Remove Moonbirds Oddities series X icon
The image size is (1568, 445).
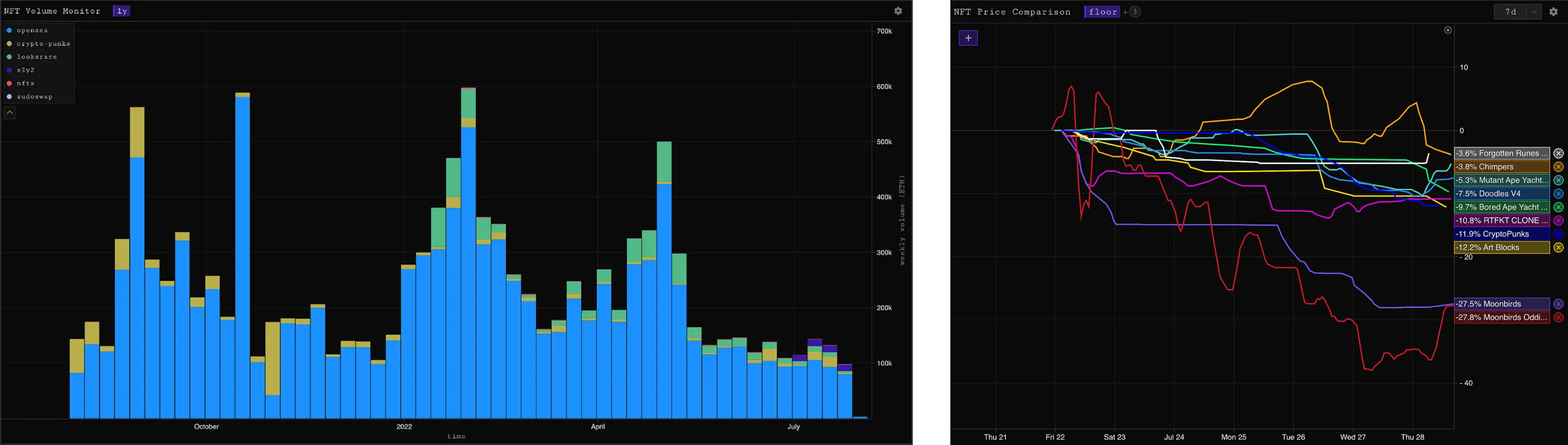(1558, 317)
